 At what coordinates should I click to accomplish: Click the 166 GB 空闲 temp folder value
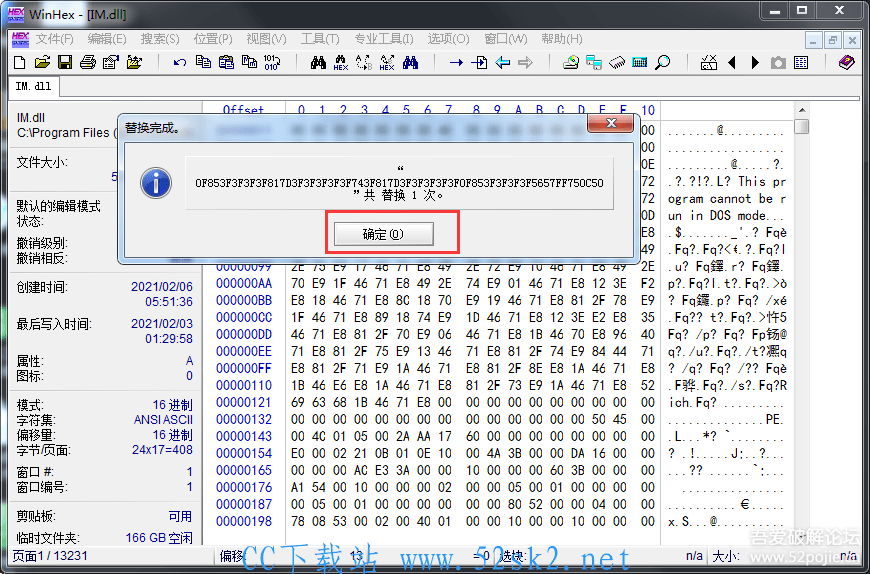[x=159, y=538]
